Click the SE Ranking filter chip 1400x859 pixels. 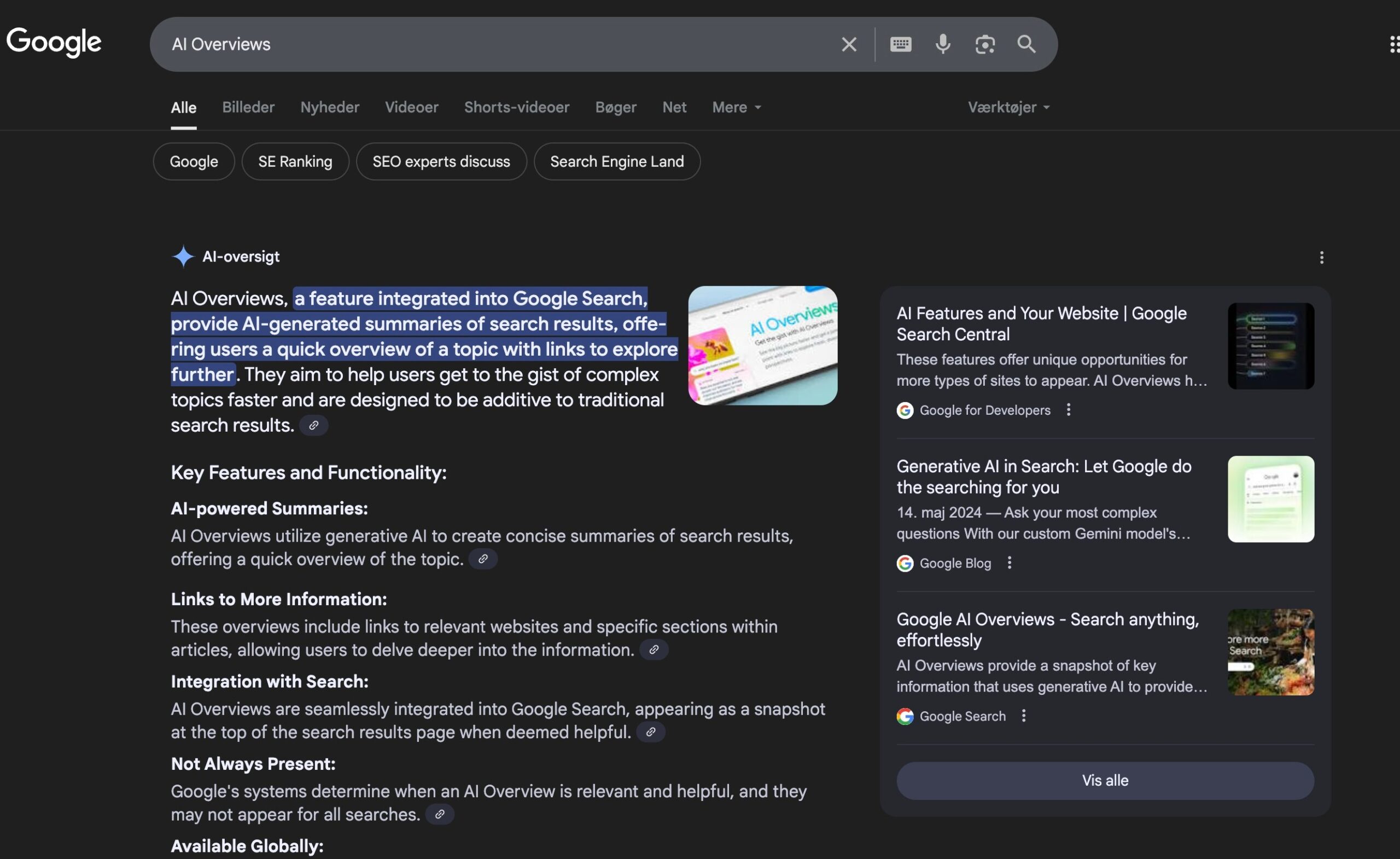295,161
